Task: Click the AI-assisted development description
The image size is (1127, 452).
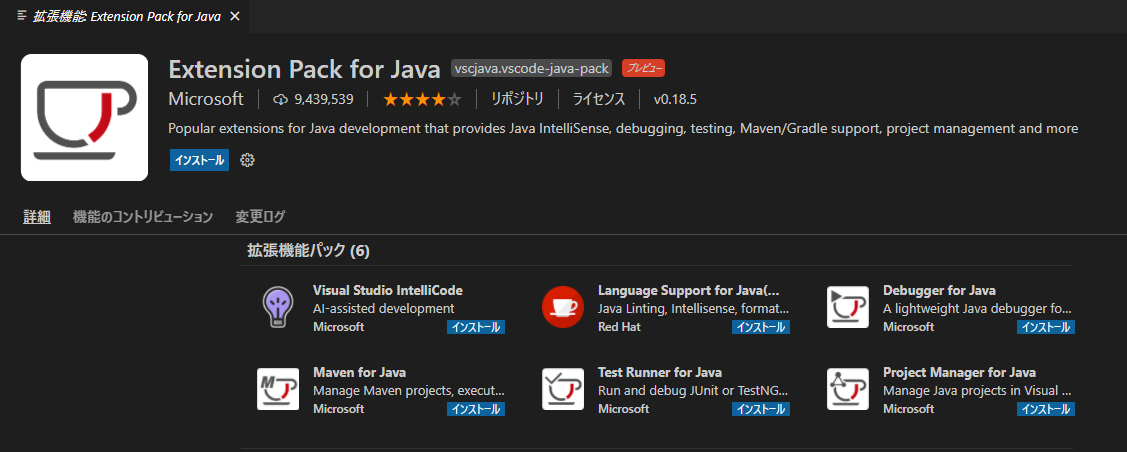Action: (384, 308)
